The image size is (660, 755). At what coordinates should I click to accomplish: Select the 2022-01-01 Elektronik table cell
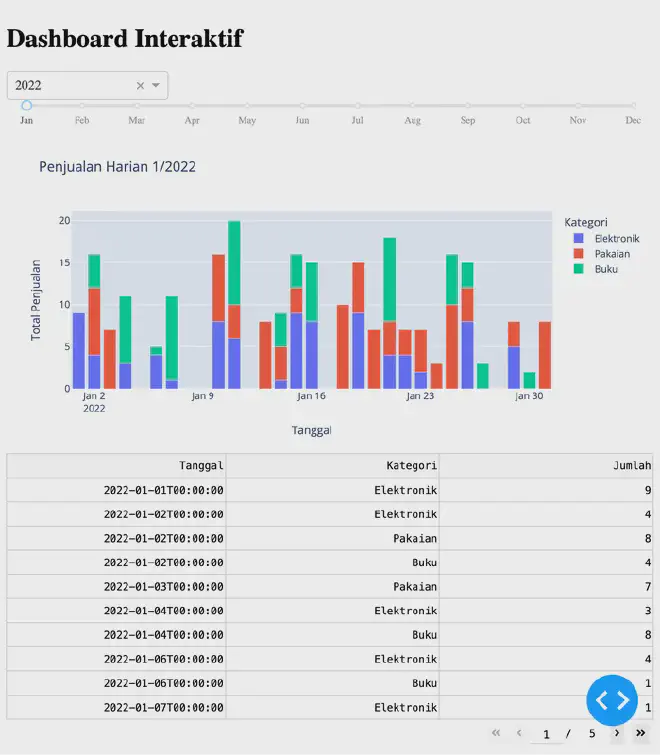[x=405, y=490]
